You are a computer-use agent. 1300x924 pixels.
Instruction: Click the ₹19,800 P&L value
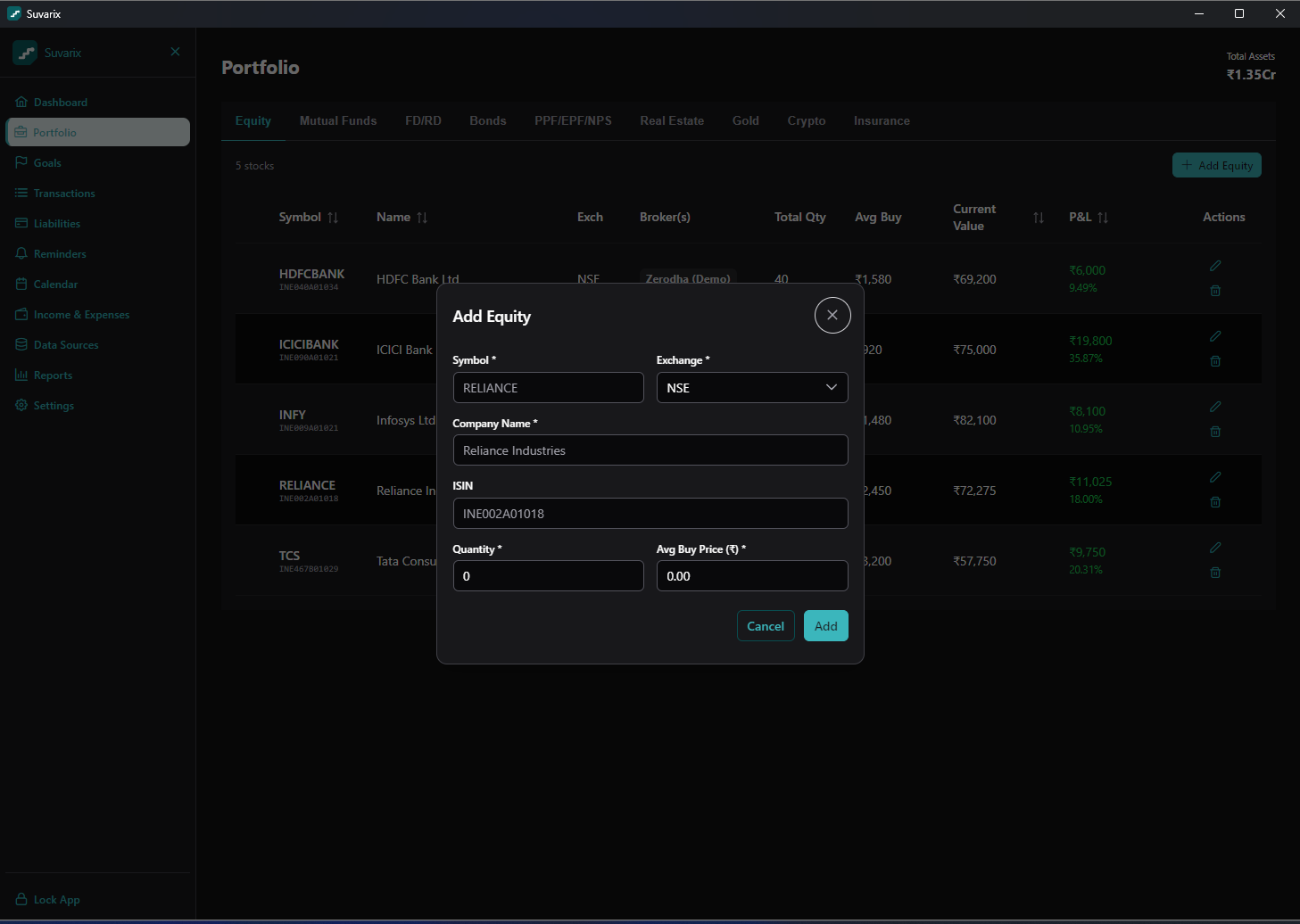(1090, 341)
